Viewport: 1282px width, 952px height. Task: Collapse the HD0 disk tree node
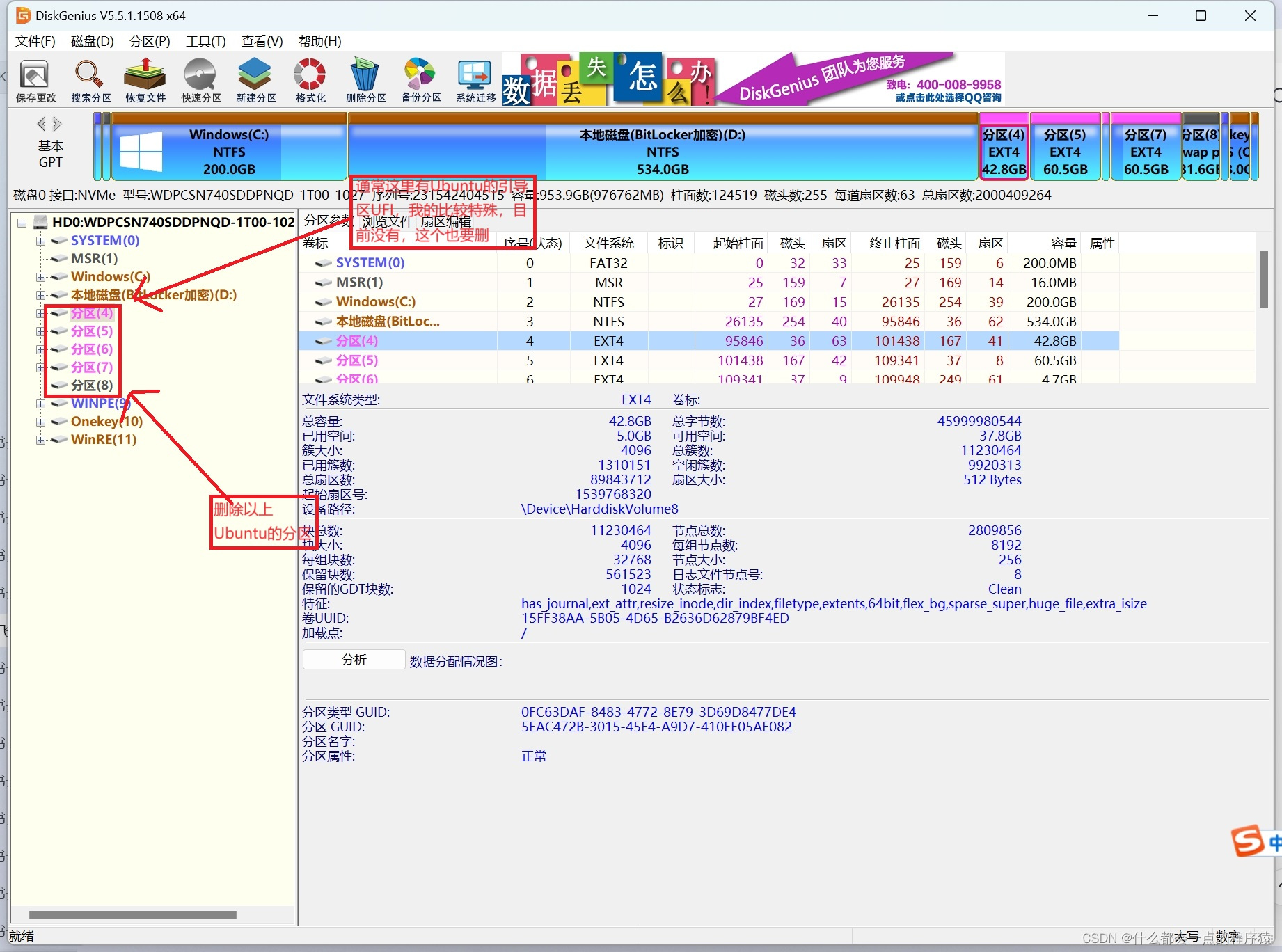[x=22, y=223]
